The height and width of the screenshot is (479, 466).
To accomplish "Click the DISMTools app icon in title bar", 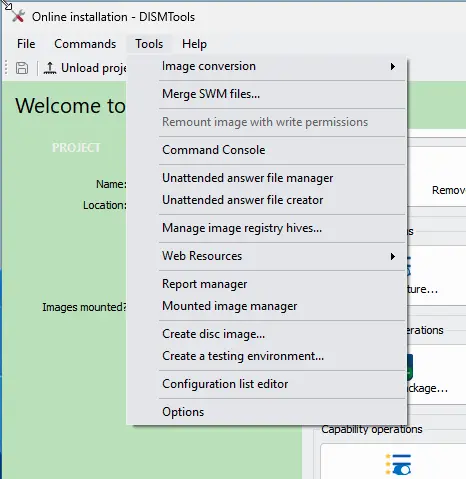I will [18, 16].
